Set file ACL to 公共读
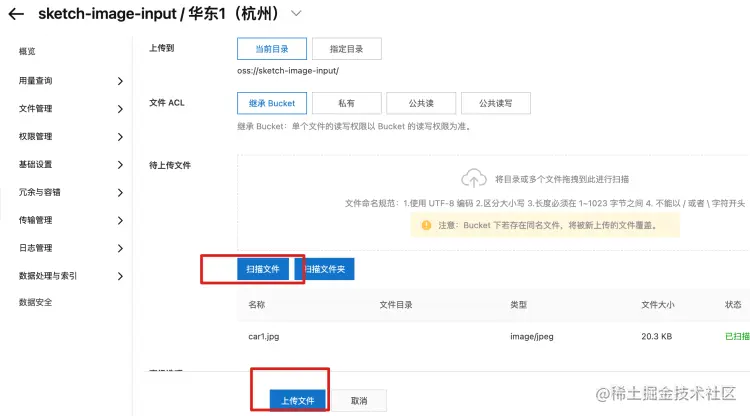Image resolution: width=750 pixels, height=416 pixels. 421,103
